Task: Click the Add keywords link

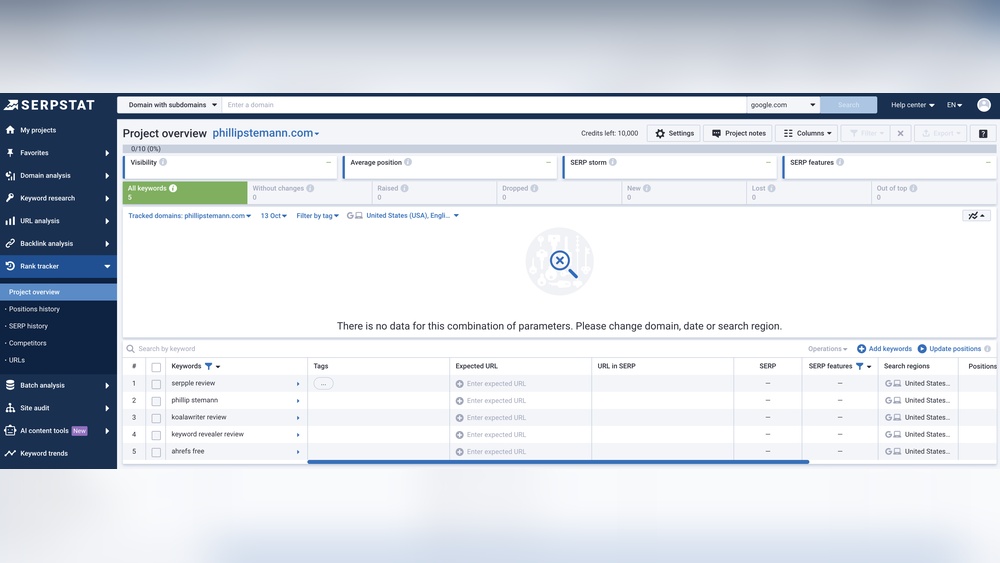Action: point(884,349)
